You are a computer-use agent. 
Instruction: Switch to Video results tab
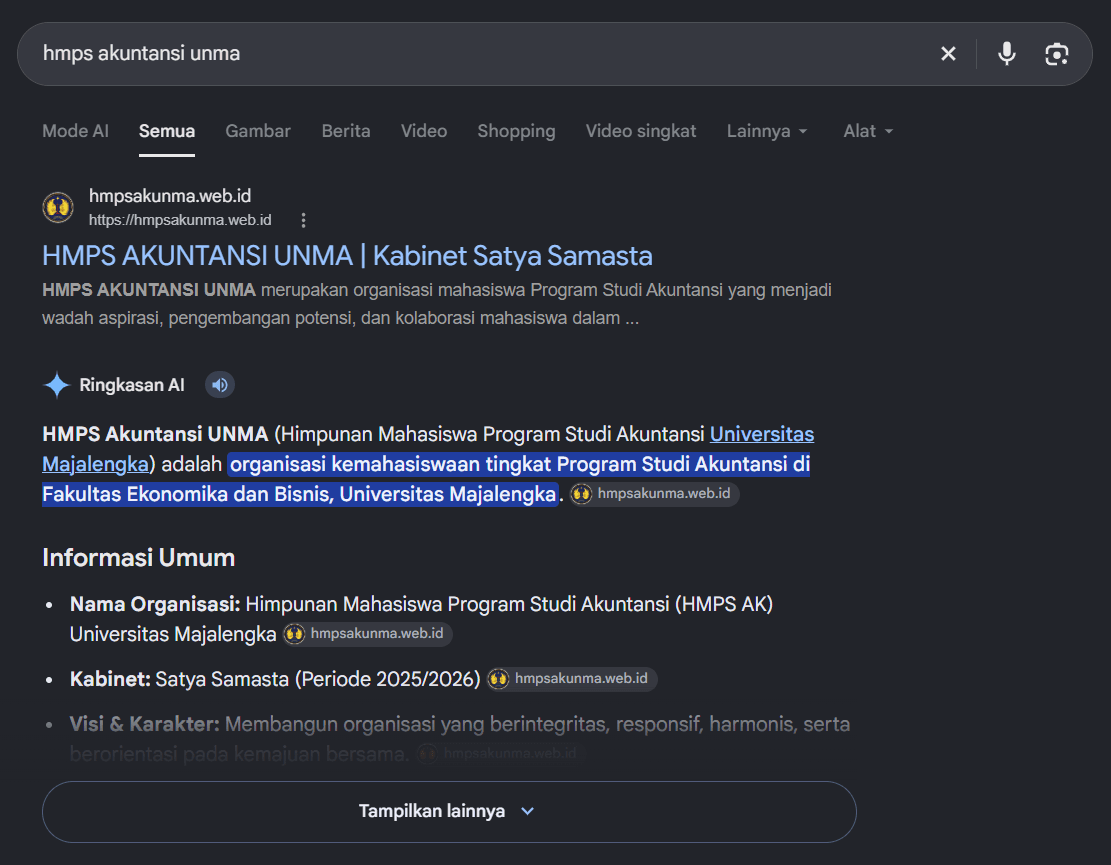[x=424, y=131]
